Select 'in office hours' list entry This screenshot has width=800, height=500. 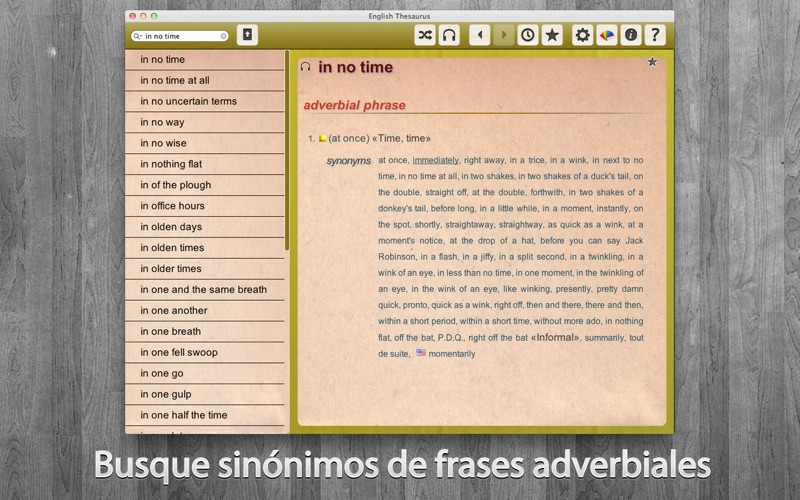pos(205,206)
